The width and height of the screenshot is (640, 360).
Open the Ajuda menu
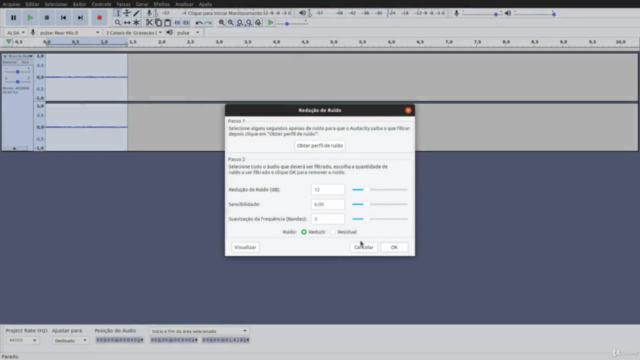(x=205, y=4)
